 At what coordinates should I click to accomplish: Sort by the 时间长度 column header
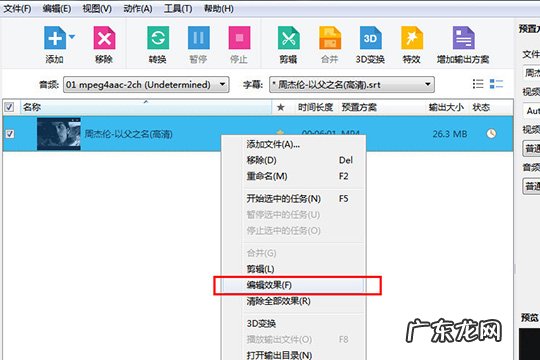tap(315, 107)
